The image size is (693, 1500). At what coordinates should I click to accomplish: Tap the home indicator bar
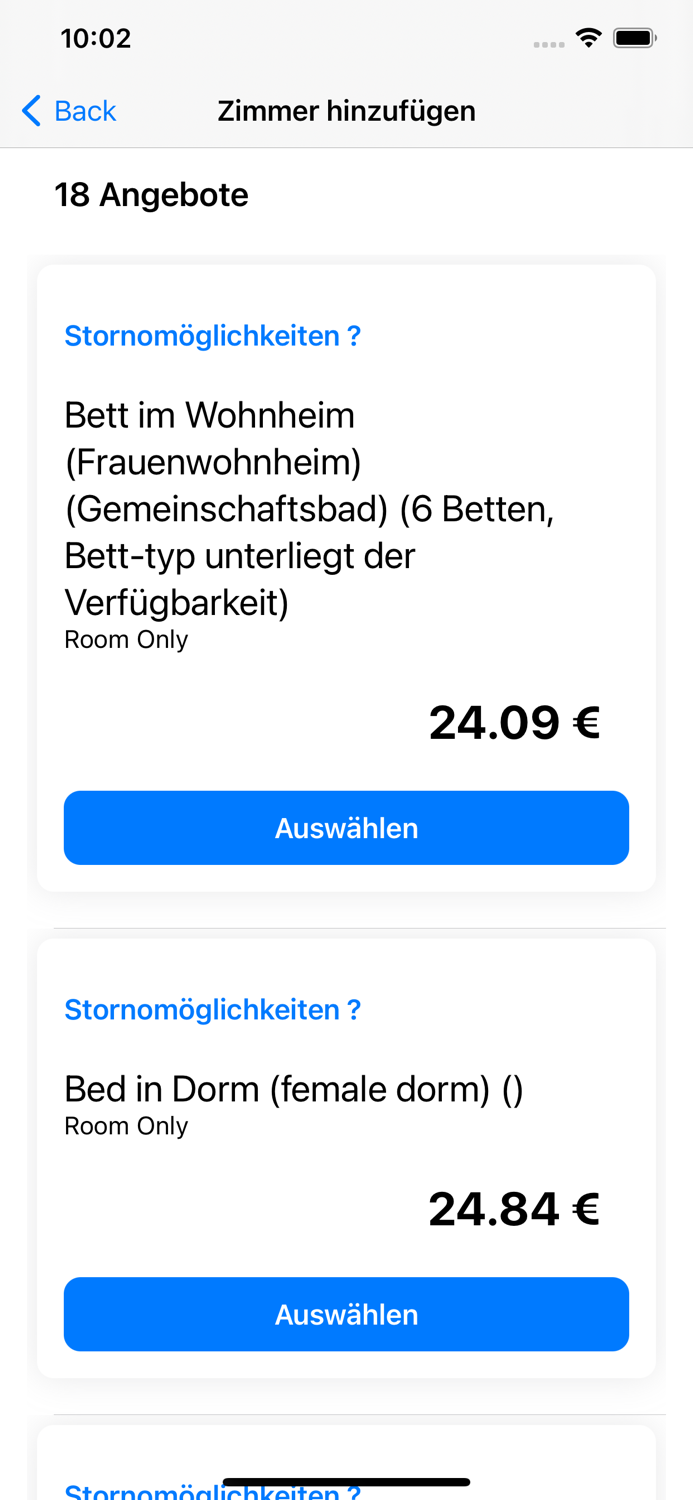tap(346, 1478)
